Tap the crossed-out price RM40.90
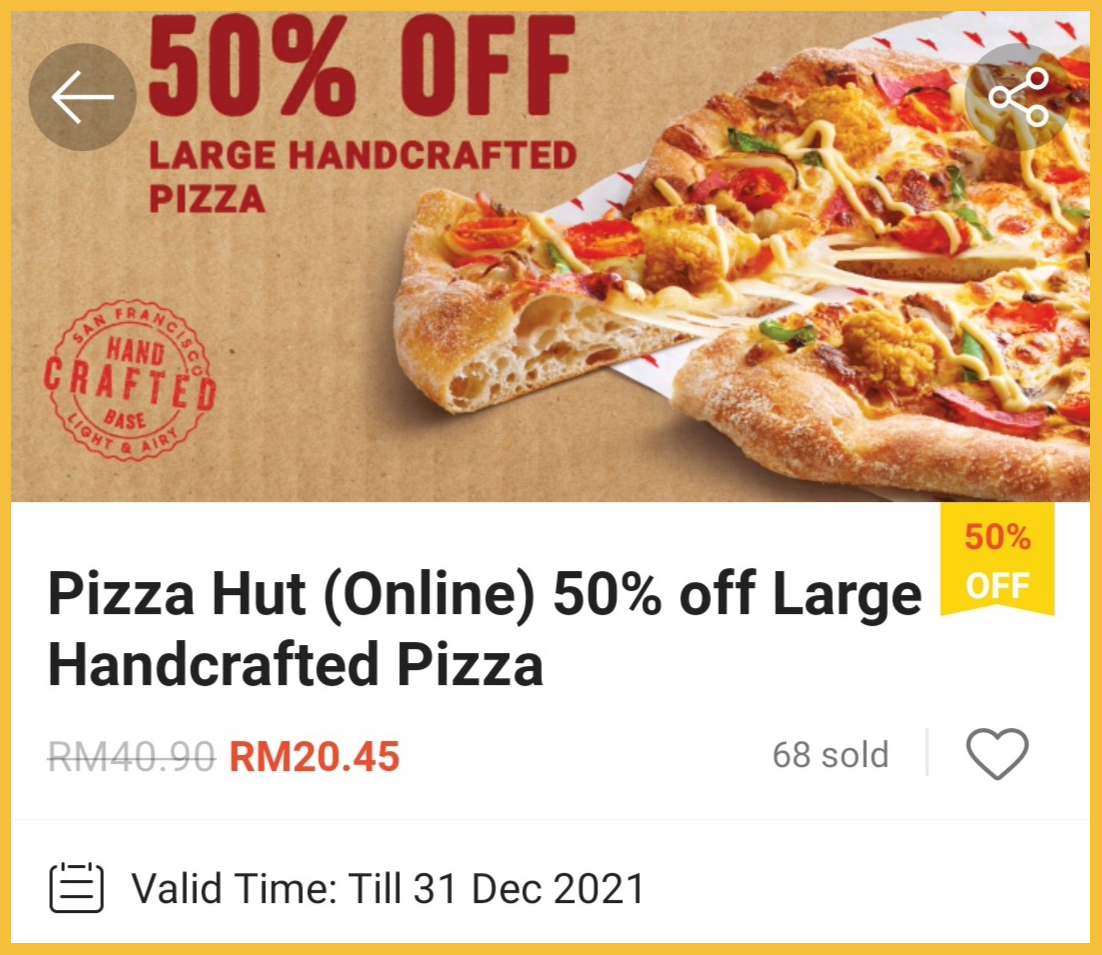The image size is (1102, 955). 131,756
